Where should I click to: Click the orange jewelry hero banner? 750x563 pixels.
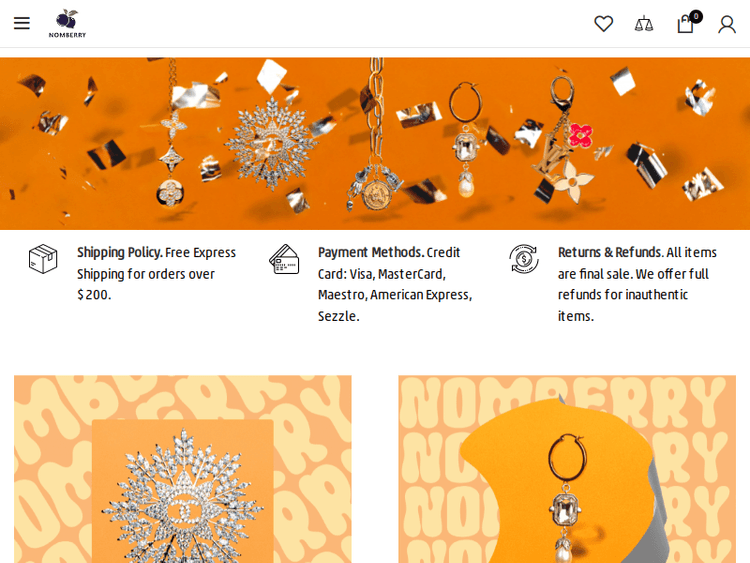[x=375, y=144]
